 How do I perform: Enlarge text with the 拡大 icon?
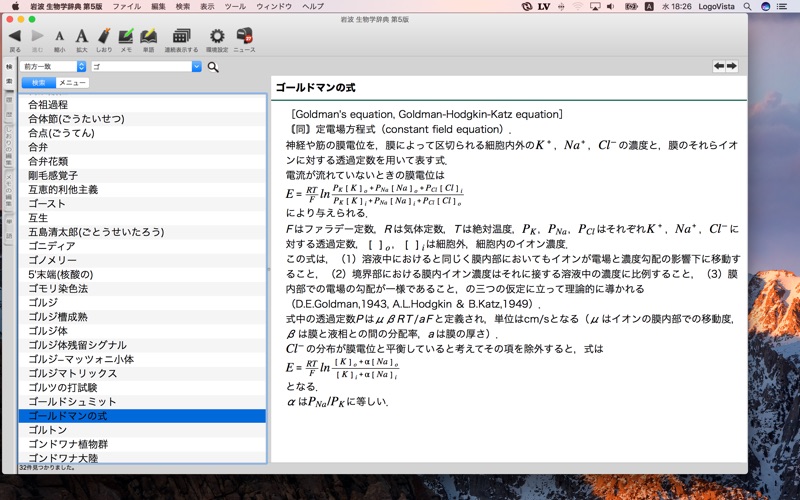click(81, 36)
